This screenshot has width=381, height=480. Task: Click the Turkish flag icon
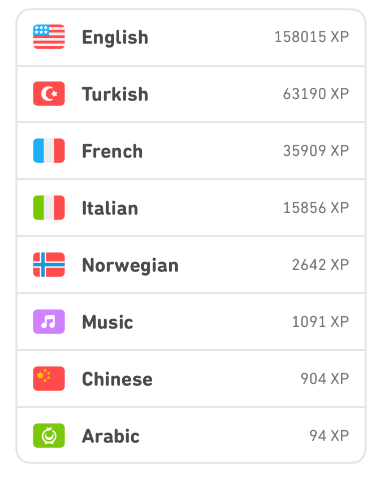(x=49, y=94)
